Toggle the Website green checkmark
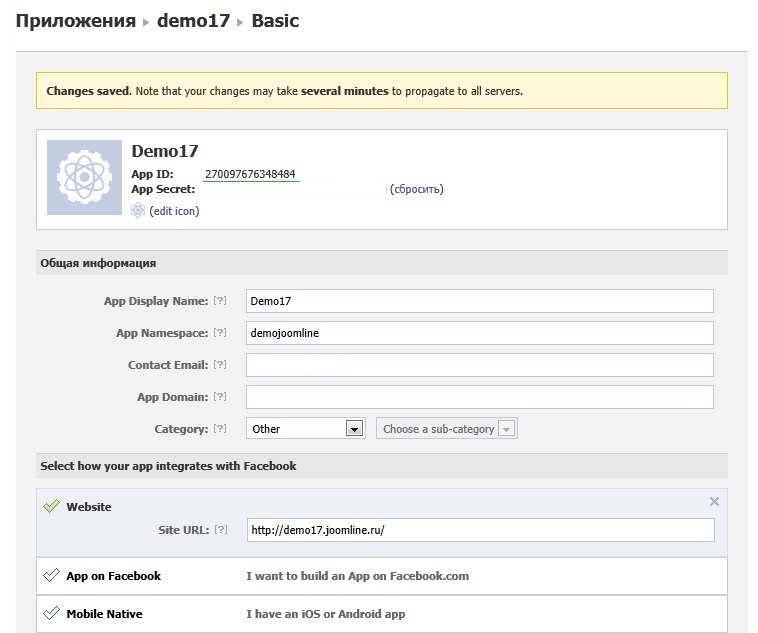This screenshot has width=758, height=633. coord(51,506)
